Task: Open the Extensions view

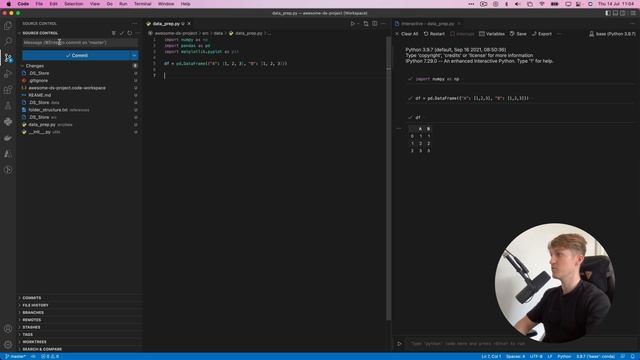Action: (8, 90)
